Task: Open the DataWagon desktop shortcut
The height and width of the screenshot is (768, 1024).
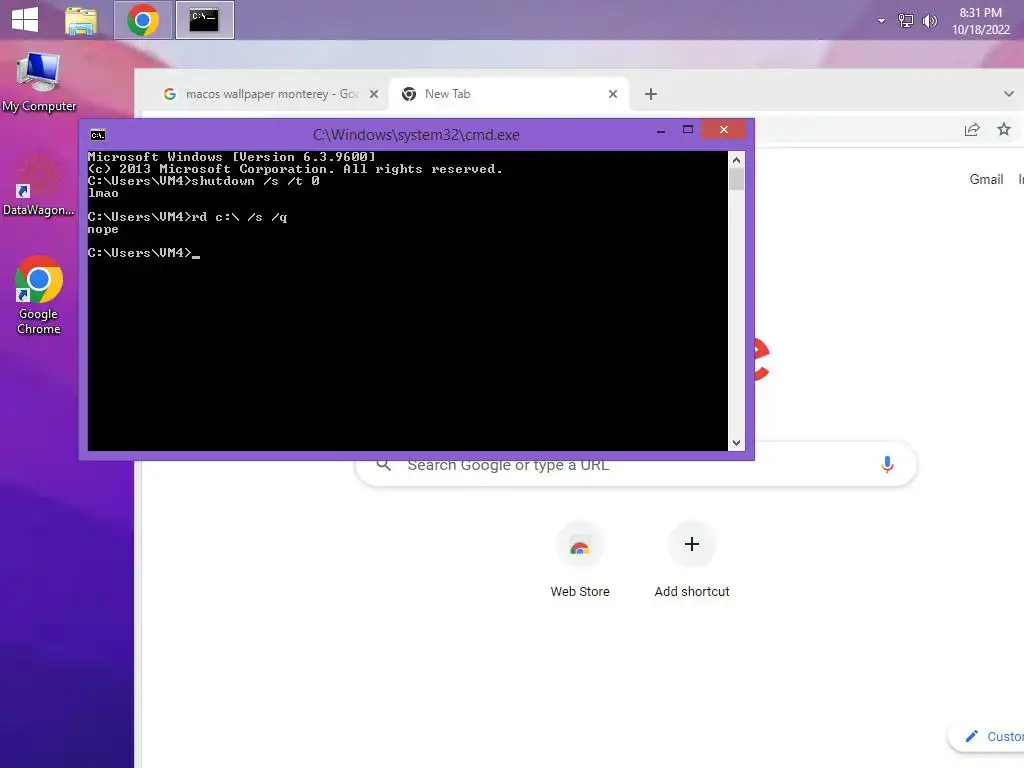Action: coord(39,185)
